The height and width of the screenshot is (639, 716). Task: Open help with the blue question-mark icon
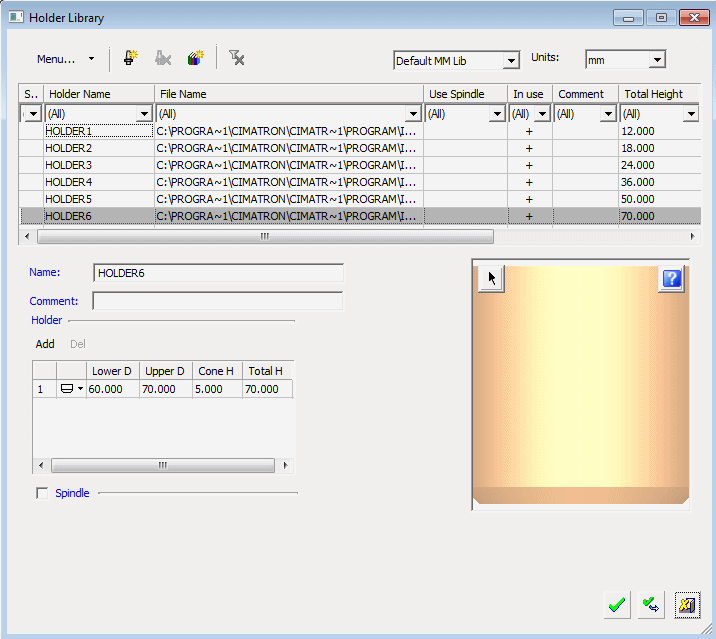pos(670,279)
